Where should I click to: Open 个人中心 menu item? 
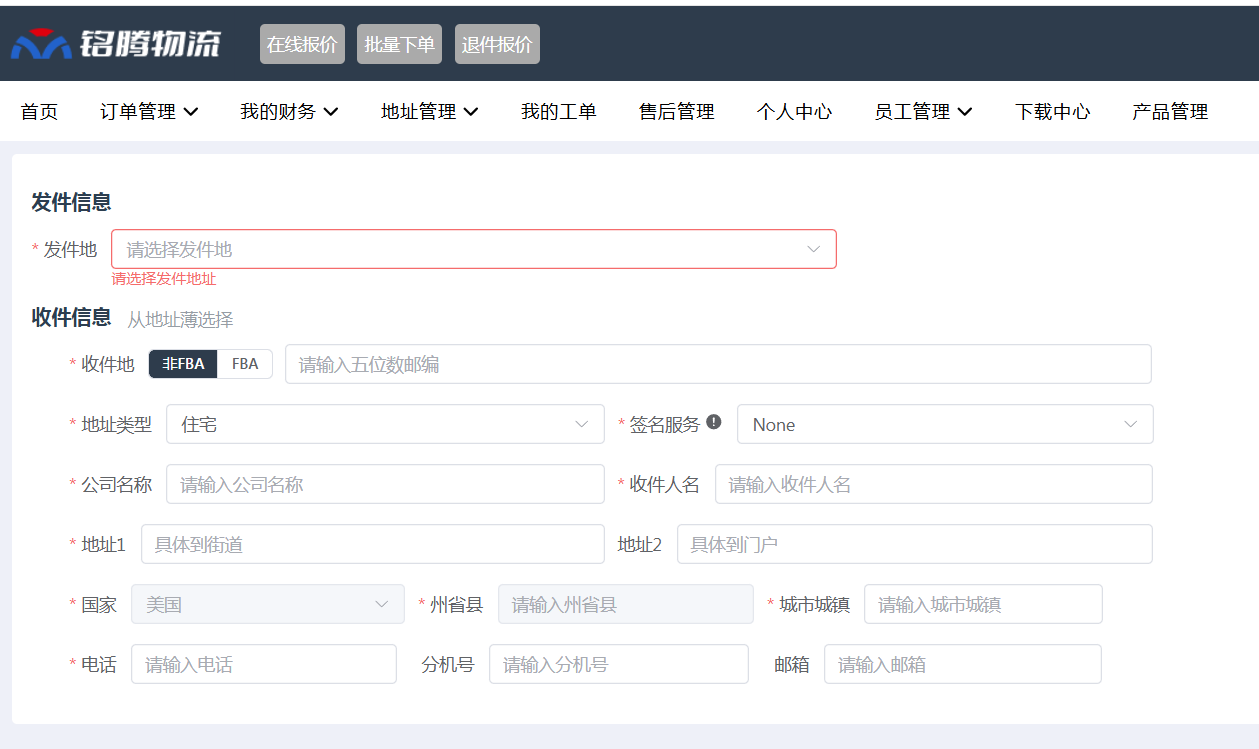[x=795, y=112]
